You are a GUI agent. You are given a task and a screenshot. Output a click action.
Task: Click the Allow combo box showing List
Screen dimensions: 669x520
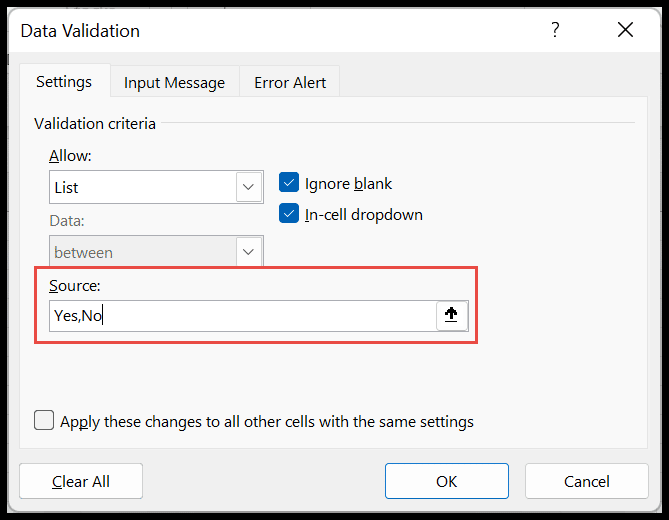click(142, 187)
